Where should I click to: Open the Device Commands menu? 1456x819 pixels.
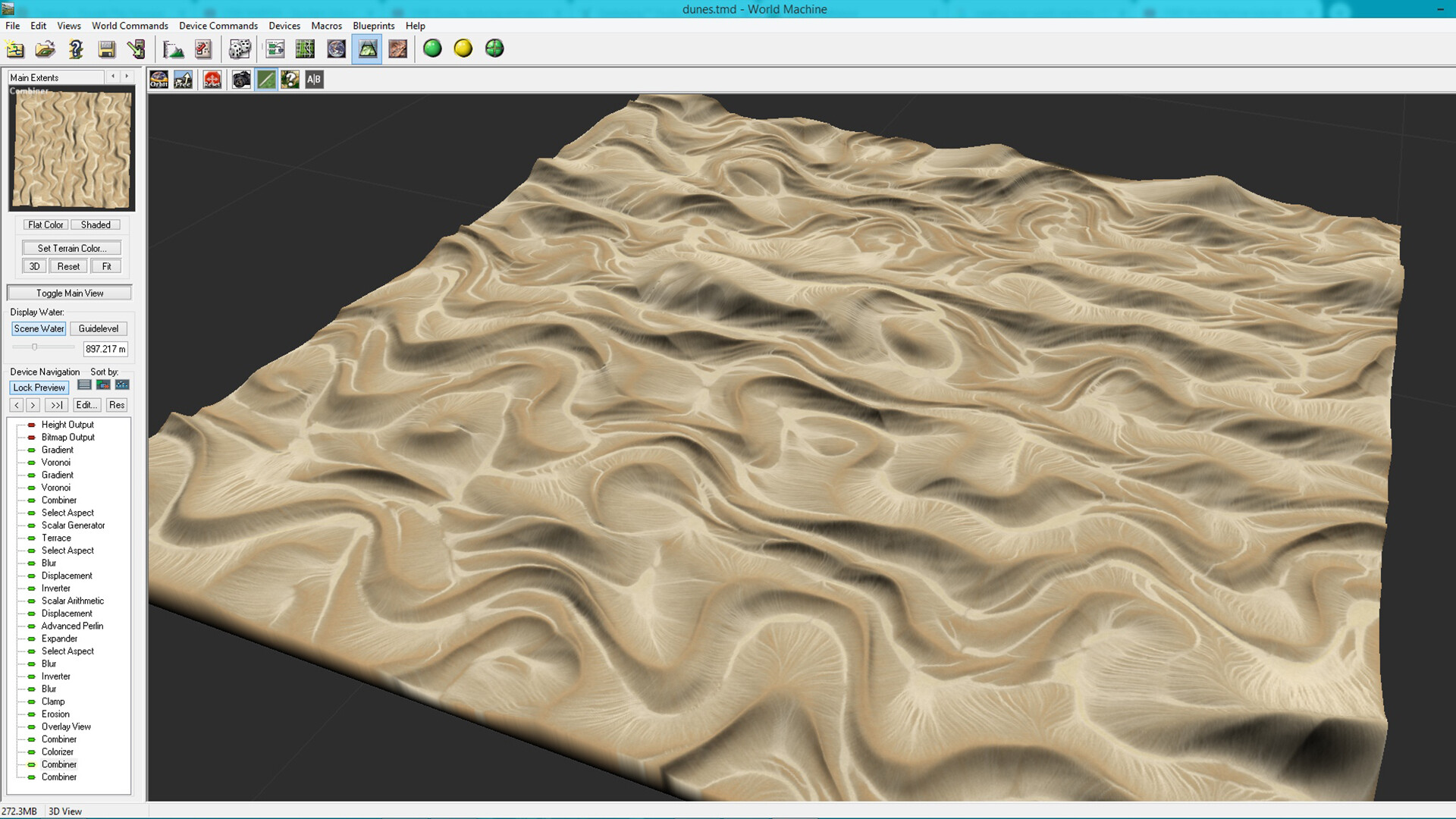click(x=218, y=26)
